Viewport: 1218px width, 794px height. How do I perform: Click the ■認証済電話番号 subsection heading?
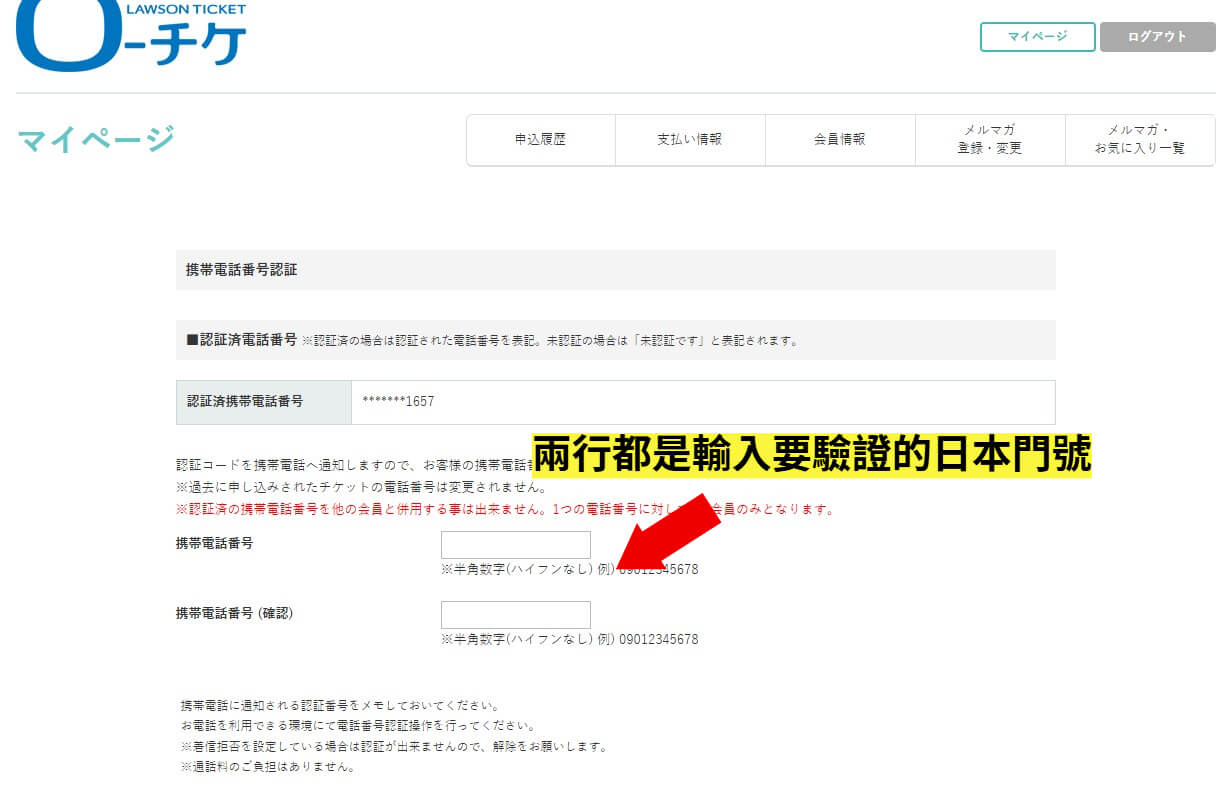pos(241,340)
